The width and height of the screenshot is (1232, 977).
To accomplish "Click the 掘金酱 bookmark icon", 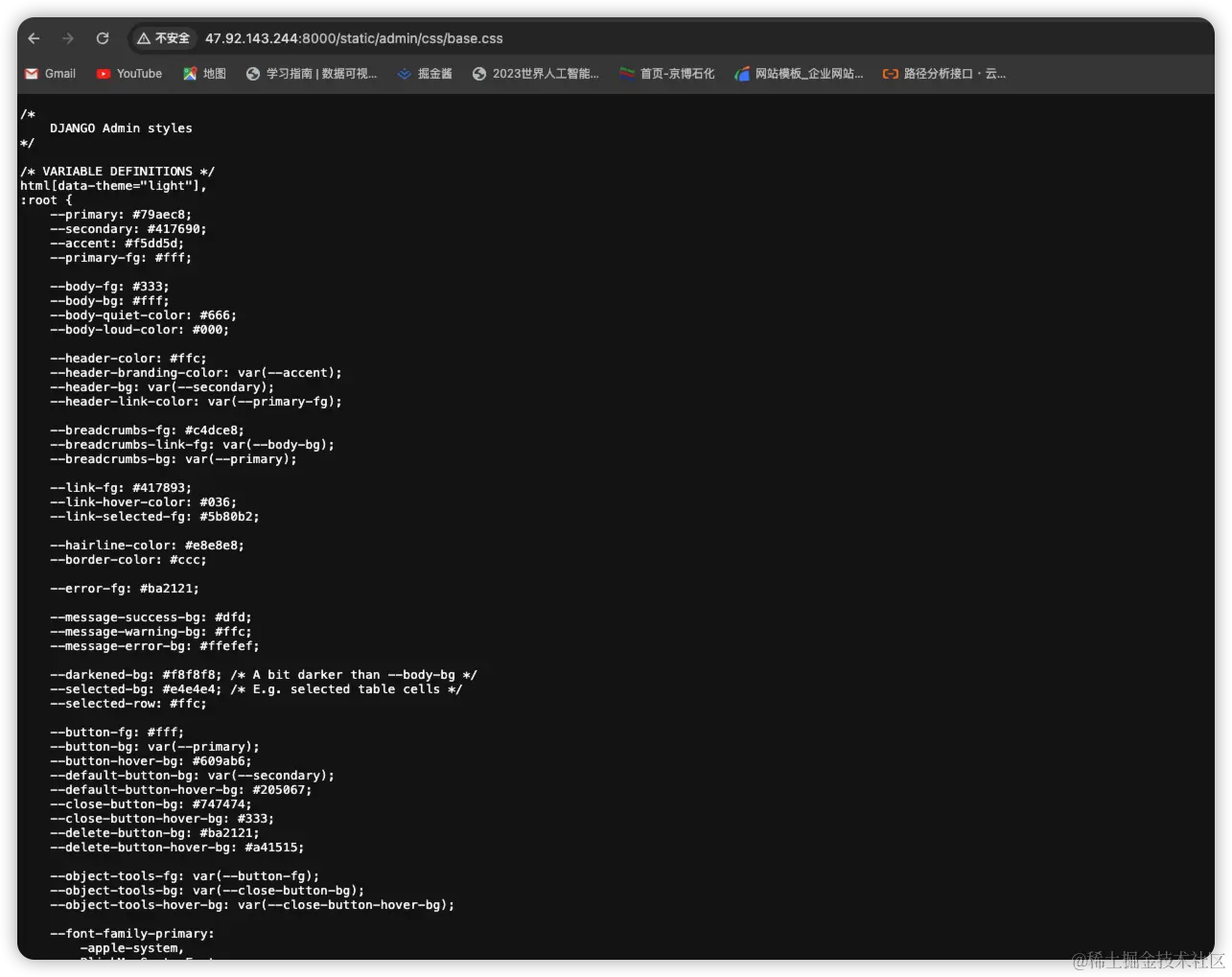I will coord(405,74).
